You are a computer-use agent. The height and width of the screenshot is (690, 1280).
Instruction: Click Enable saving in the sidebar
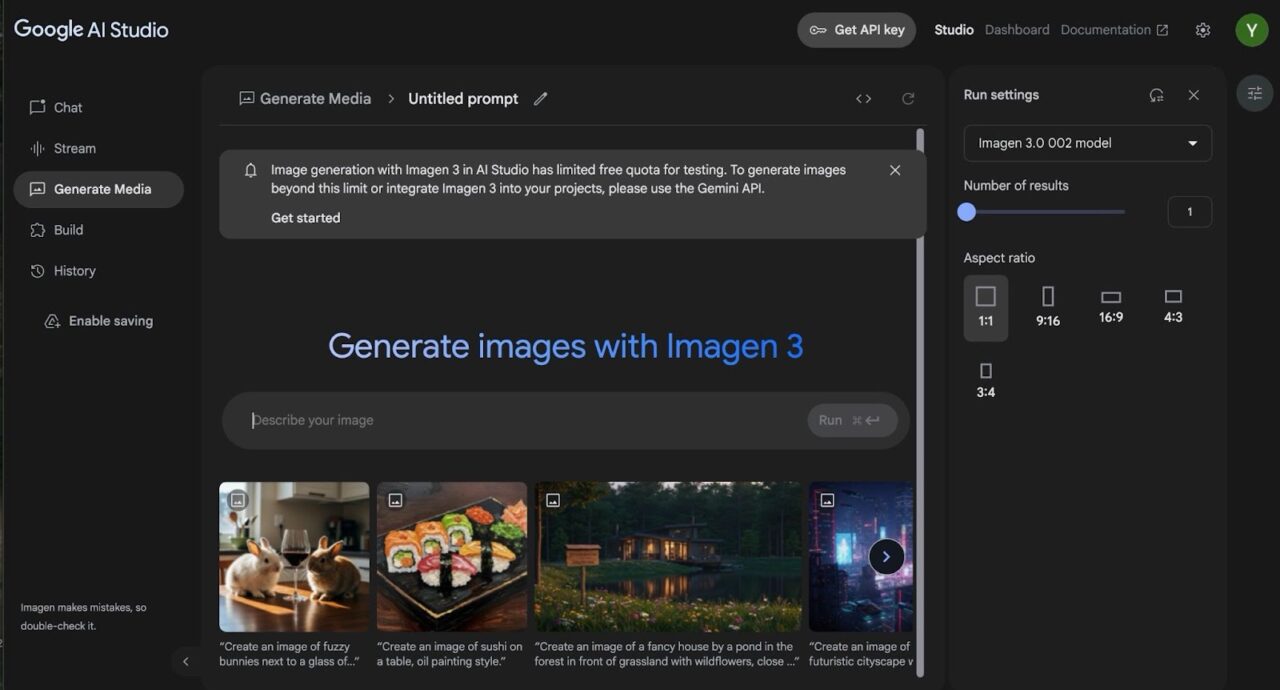point(99,321)
